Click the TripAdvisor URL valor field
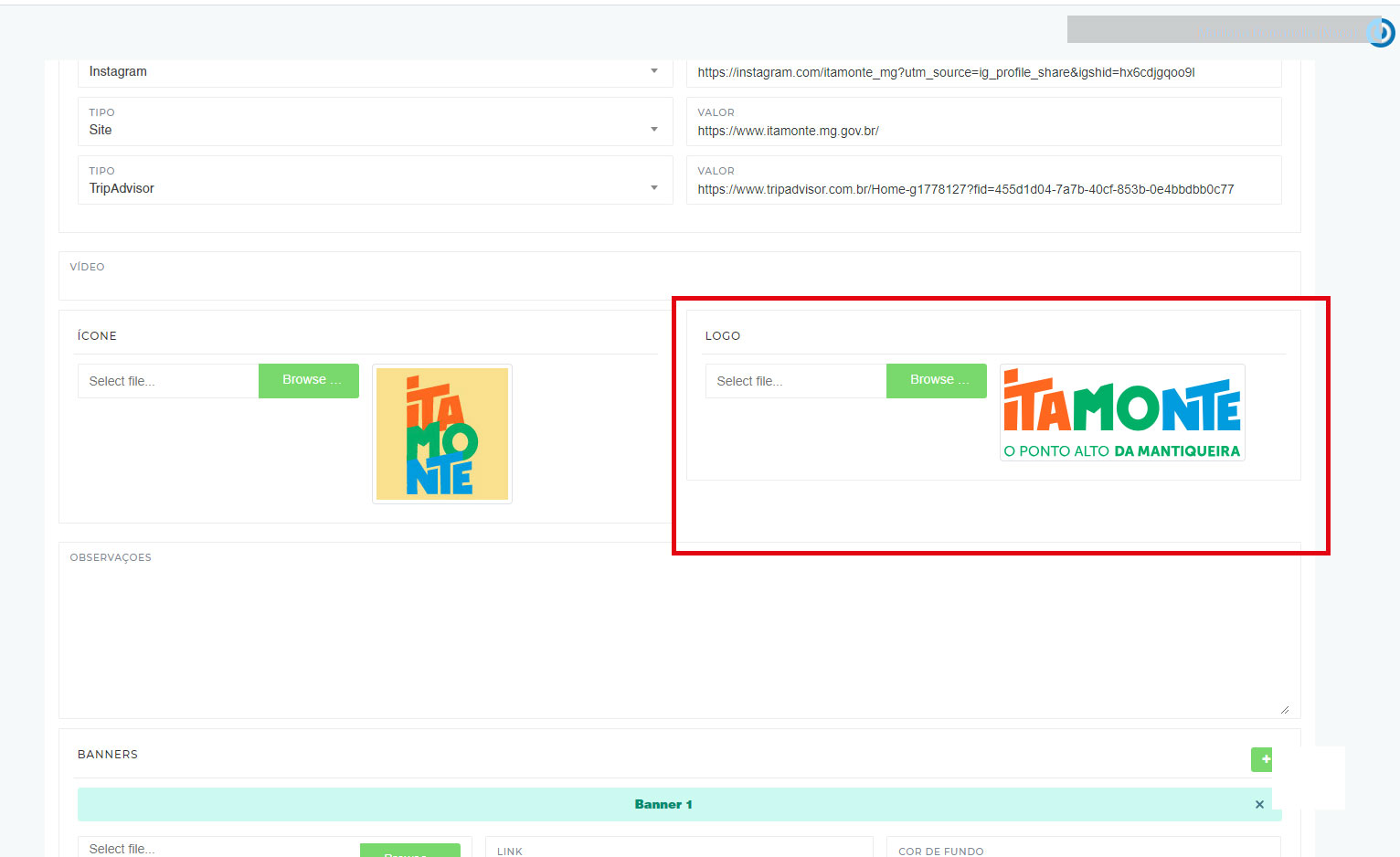This screenshot has height=857, width=1400. [x=983, y=180]
